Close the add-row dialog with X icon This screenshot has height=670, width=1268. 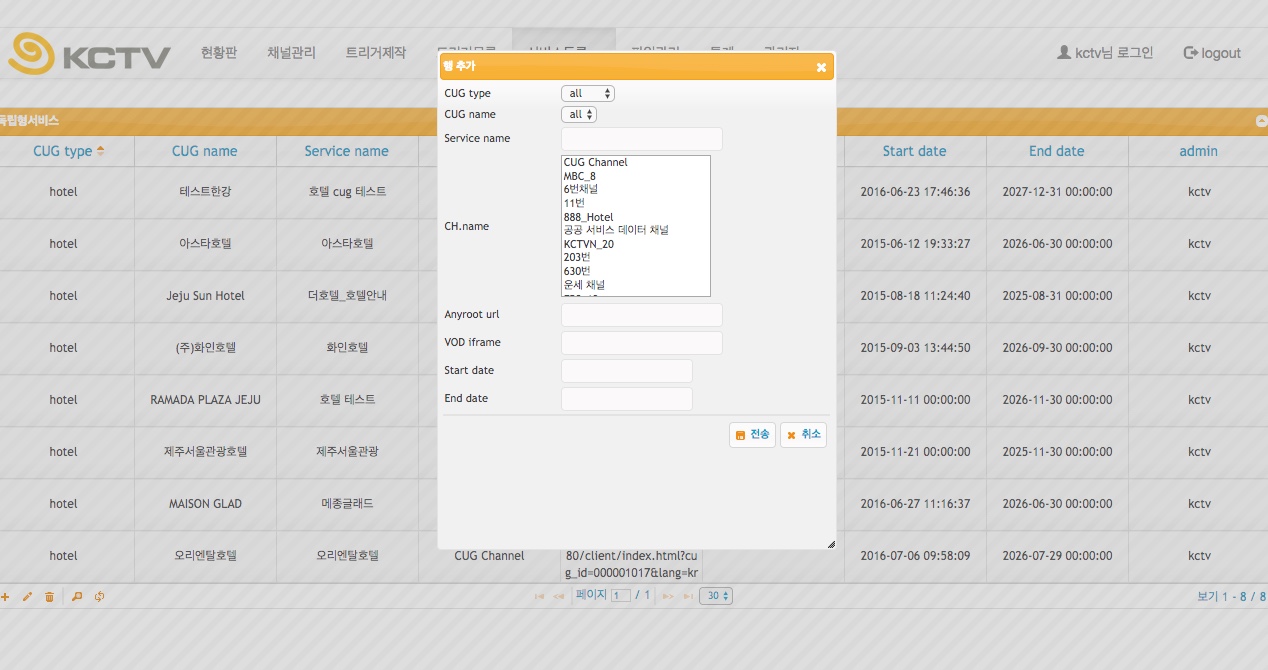821,67
